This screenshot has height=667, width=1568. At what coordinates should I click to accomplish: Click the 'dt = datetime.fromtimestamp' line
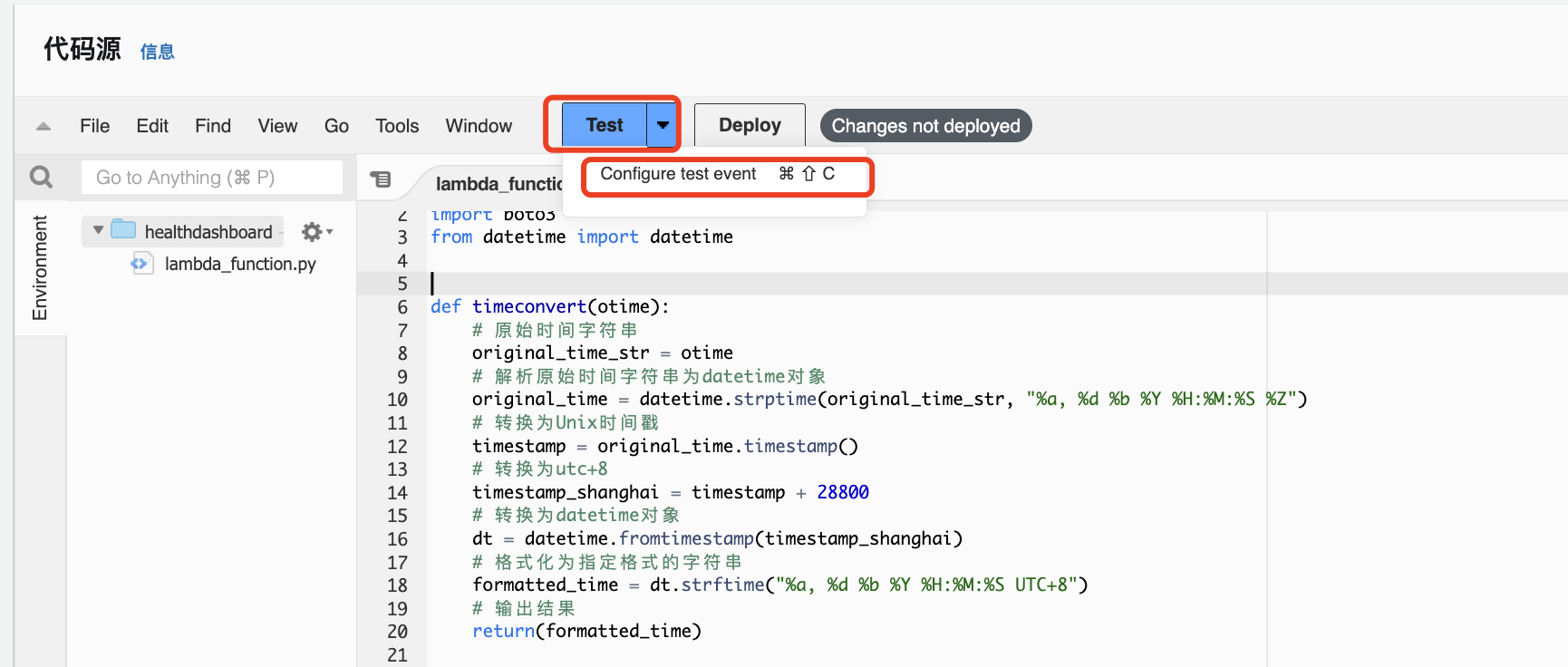tap(717, 538)
